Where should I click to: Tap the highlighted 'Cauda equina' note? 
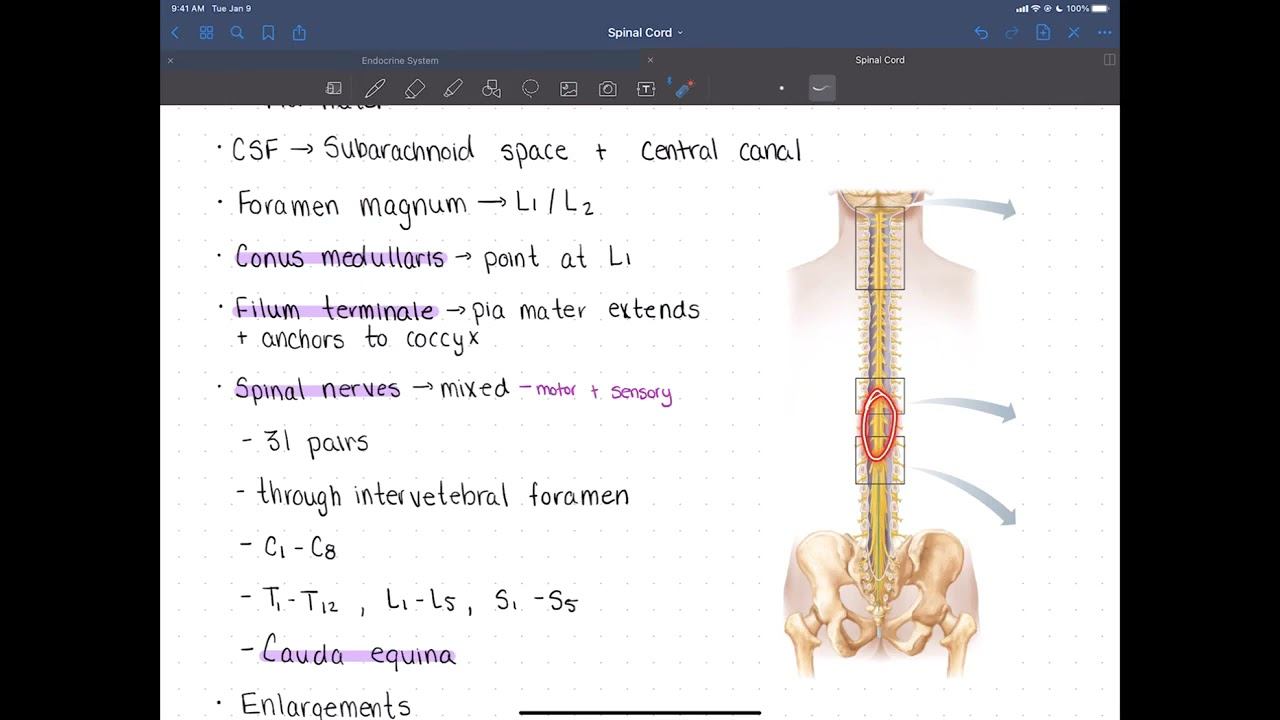pyautogui.click(x=358, y=653)
